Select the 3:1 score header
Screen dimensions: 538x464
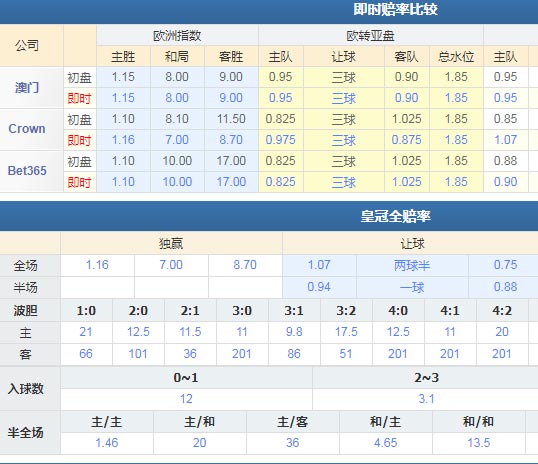294,311
